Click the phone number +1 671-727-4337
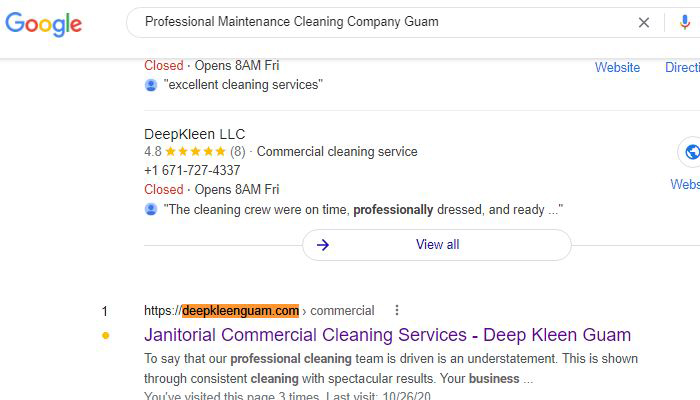 click(192, 170)
